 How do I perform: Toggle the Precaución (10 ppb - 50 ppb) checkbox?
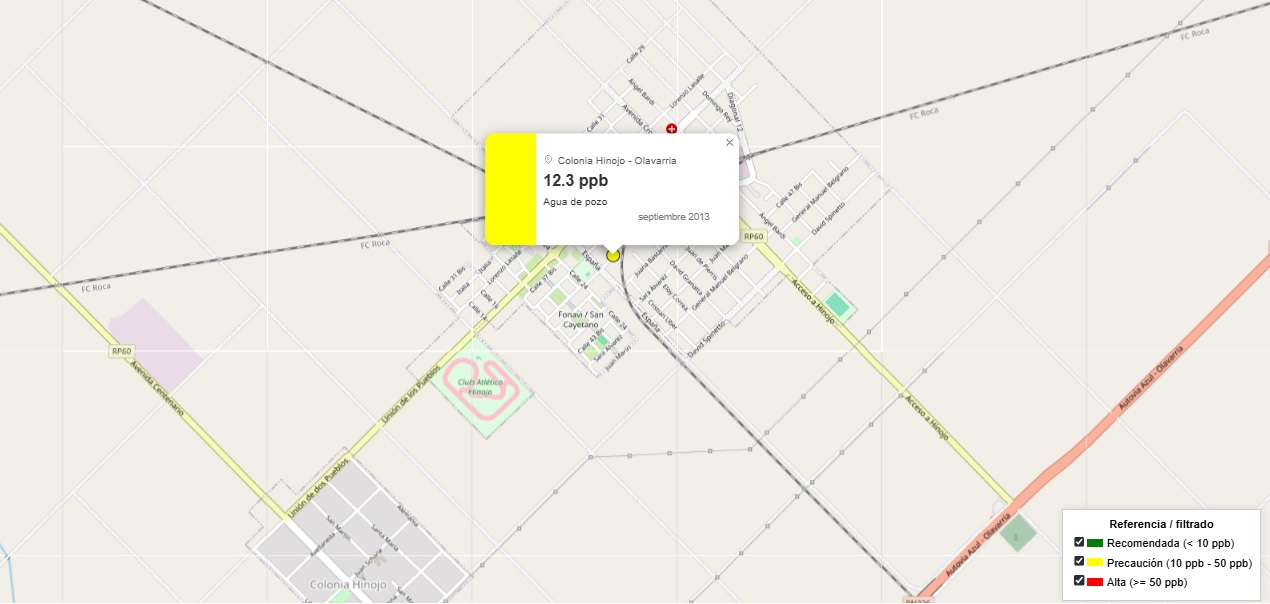1079,561
